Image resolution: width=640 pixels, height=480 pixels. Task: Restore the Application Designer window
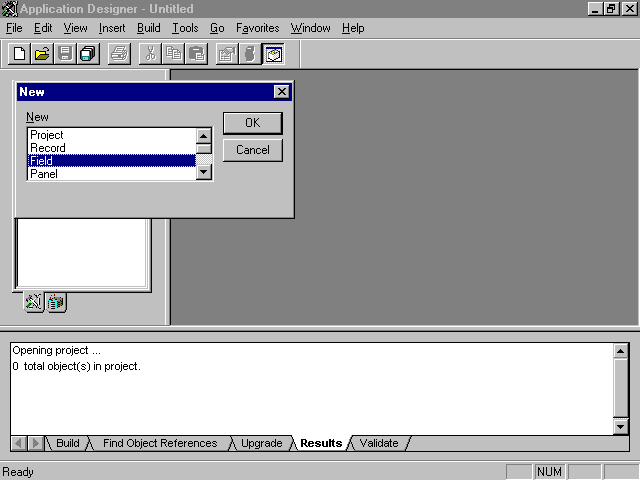pos(611,9)
